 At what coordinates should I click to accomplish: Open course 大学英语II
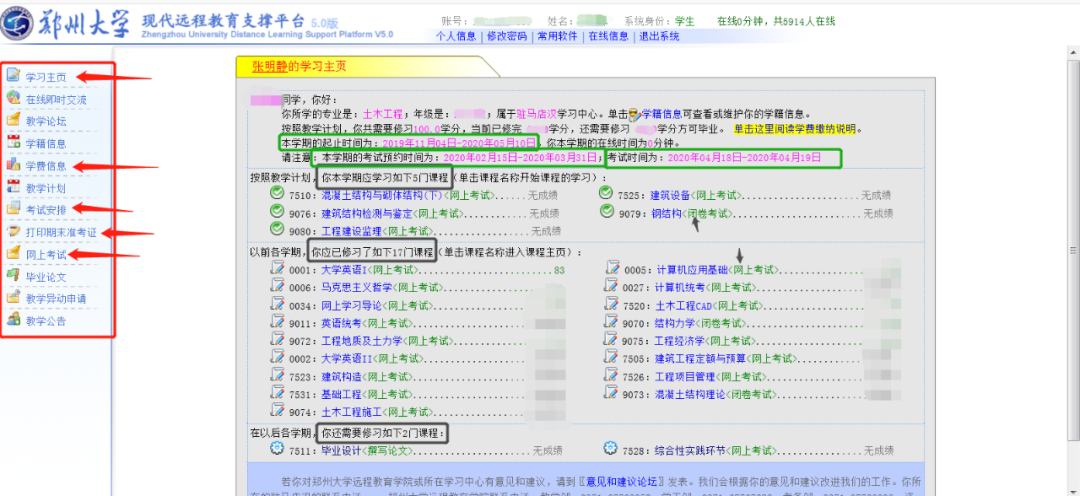point(346,359)
